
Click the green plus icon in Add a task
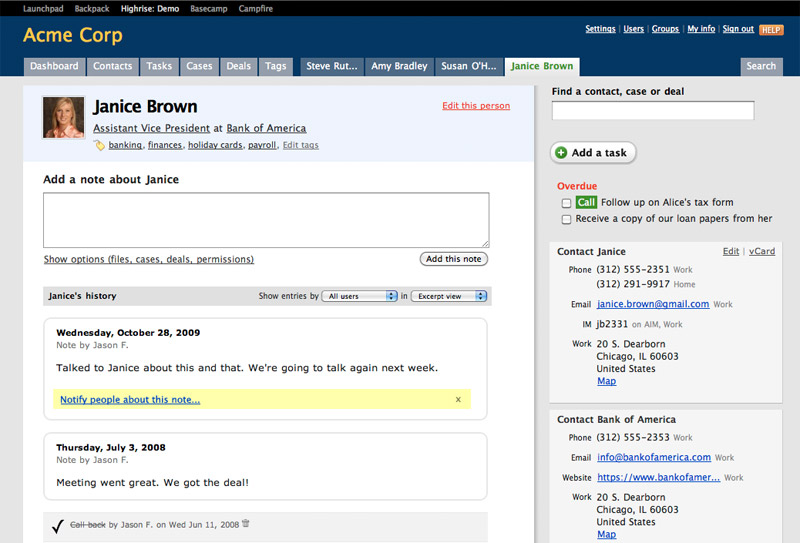(x=561, y=153)
